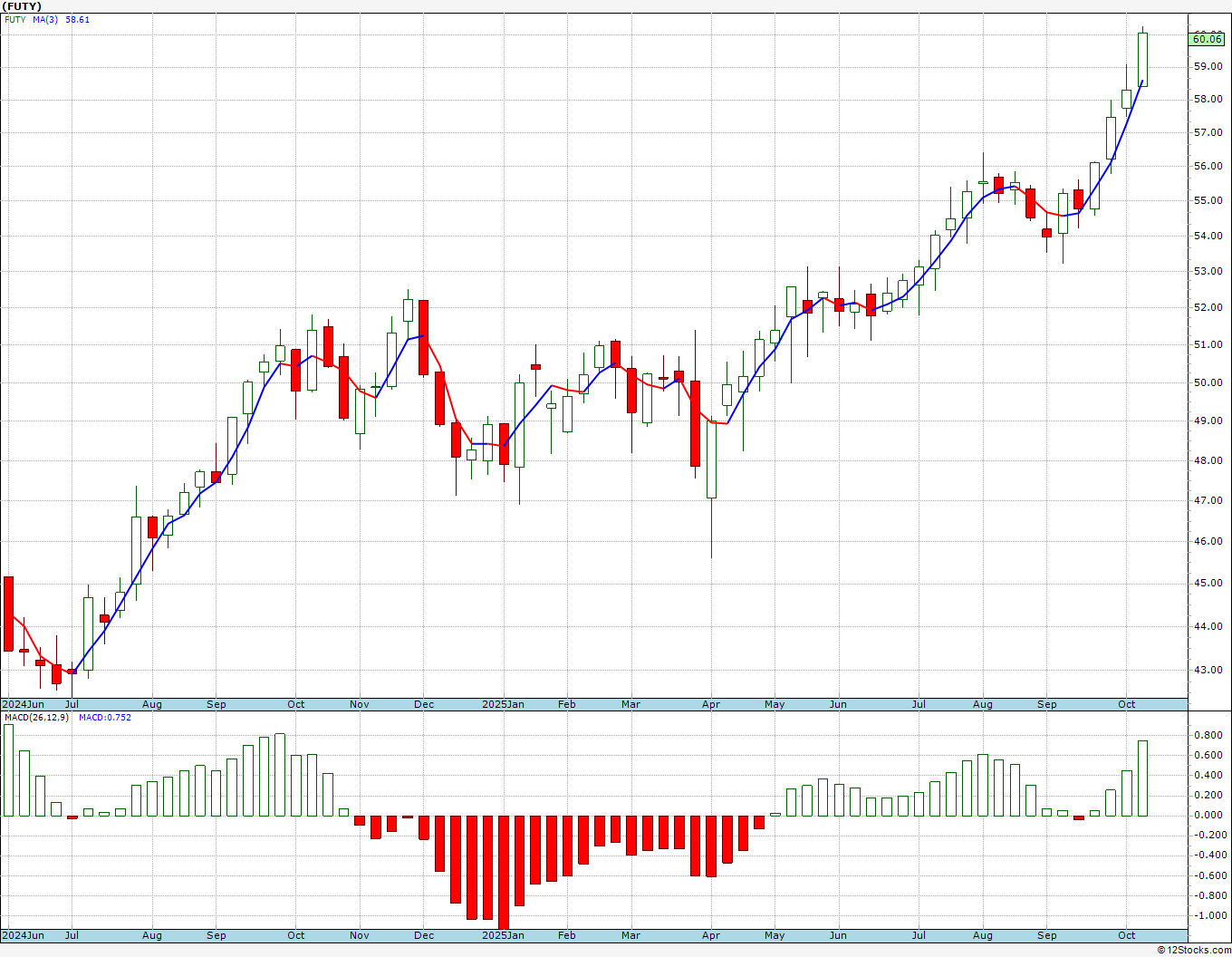Click the 44.00 price axis label
Viewport: 1232px width, 957px height.
point(1208,627)
